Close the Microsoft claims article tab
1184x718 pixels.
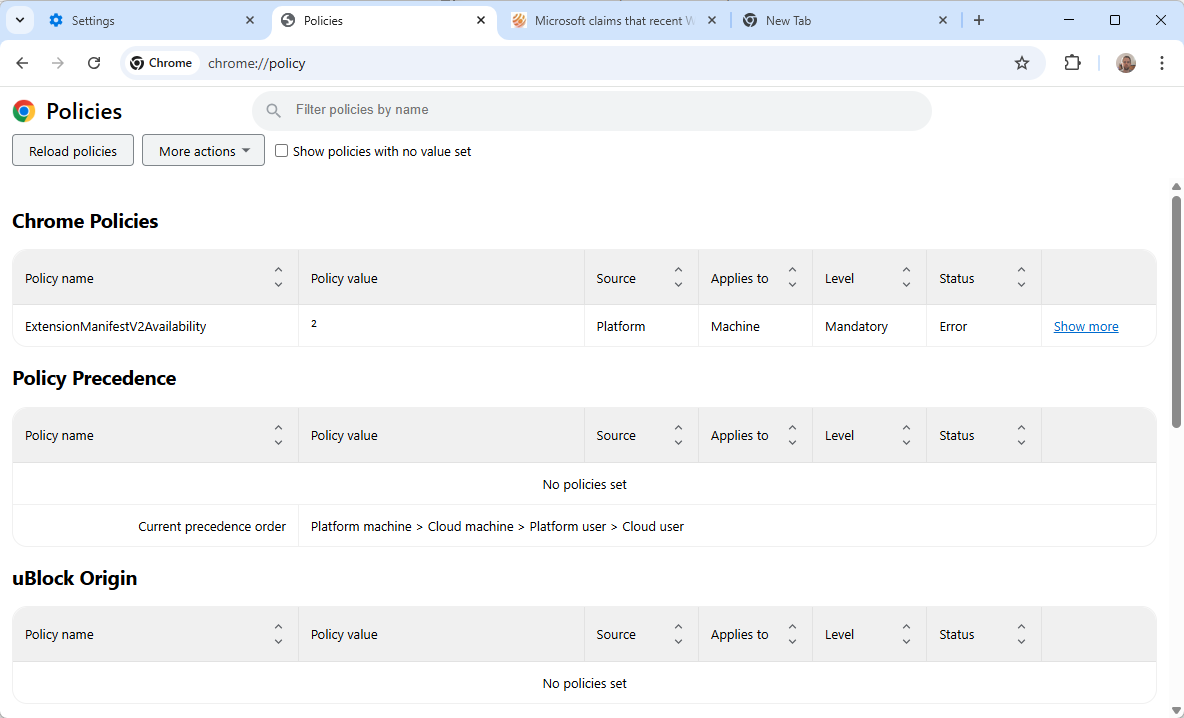coord(711,20)
